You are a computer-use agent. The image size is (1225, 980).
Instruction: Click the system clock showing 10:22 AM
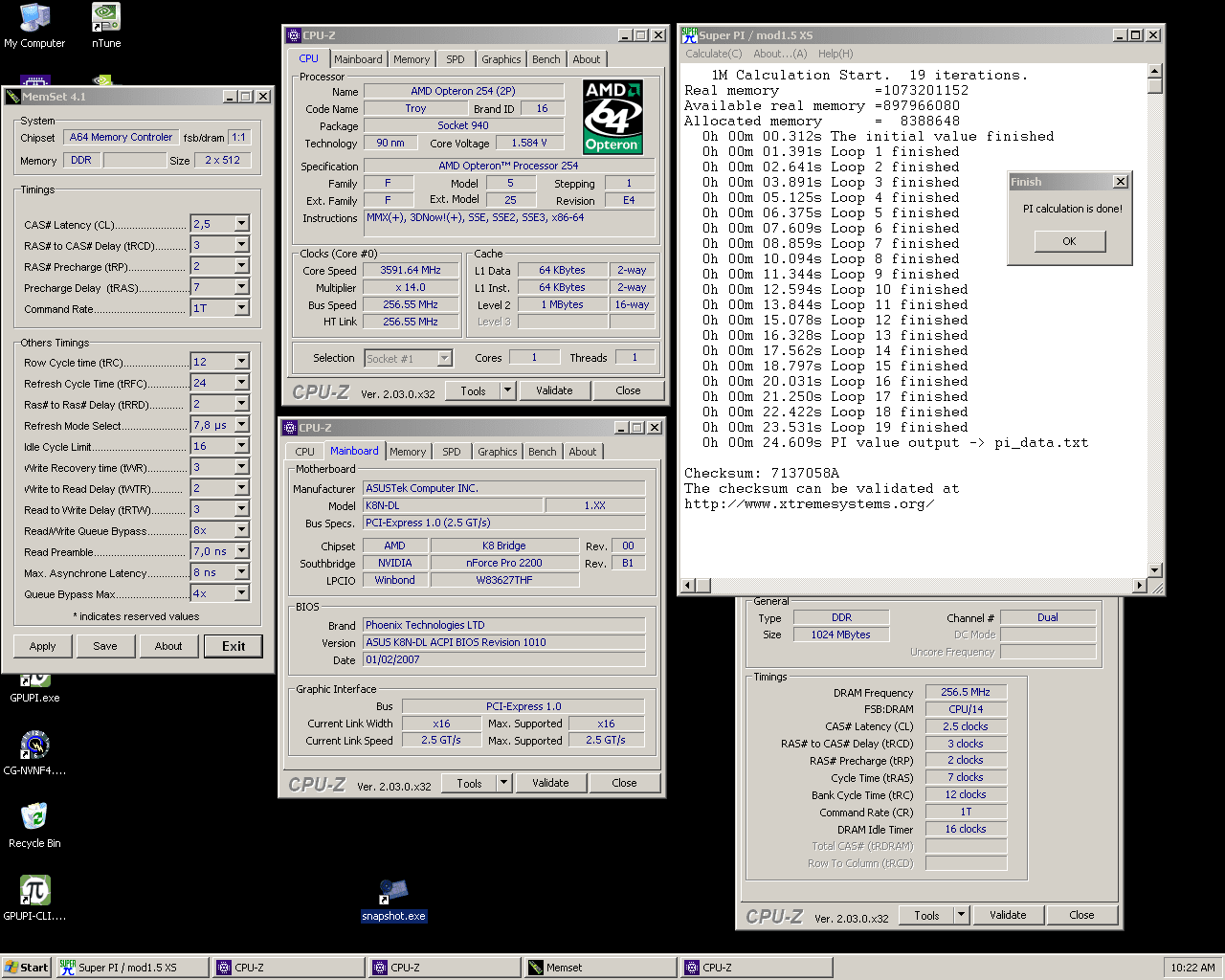(1192, 968)
